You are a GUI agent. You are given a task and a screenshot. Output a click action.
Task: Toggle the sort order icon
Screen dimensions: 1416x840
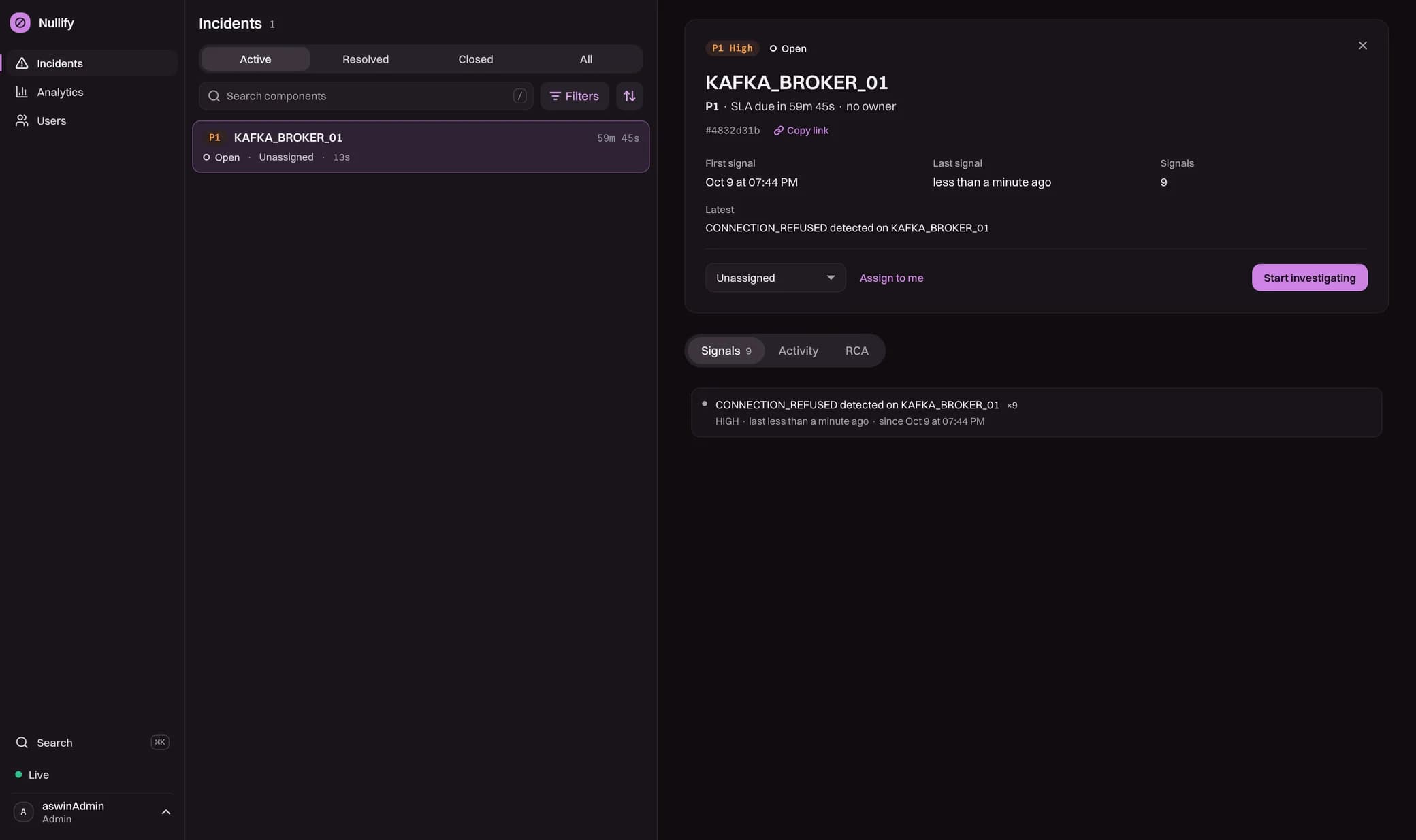click(x=629, y=96)
